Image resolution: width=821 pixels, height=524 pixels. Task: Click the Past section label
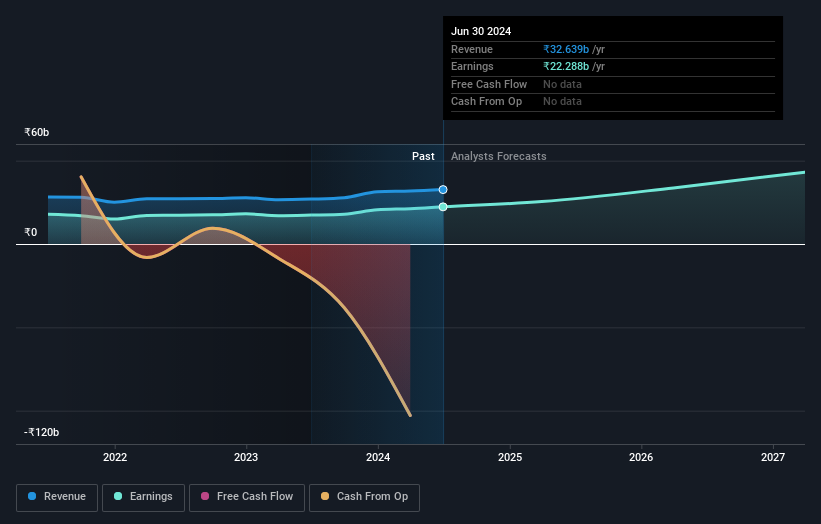pos(423,156)
